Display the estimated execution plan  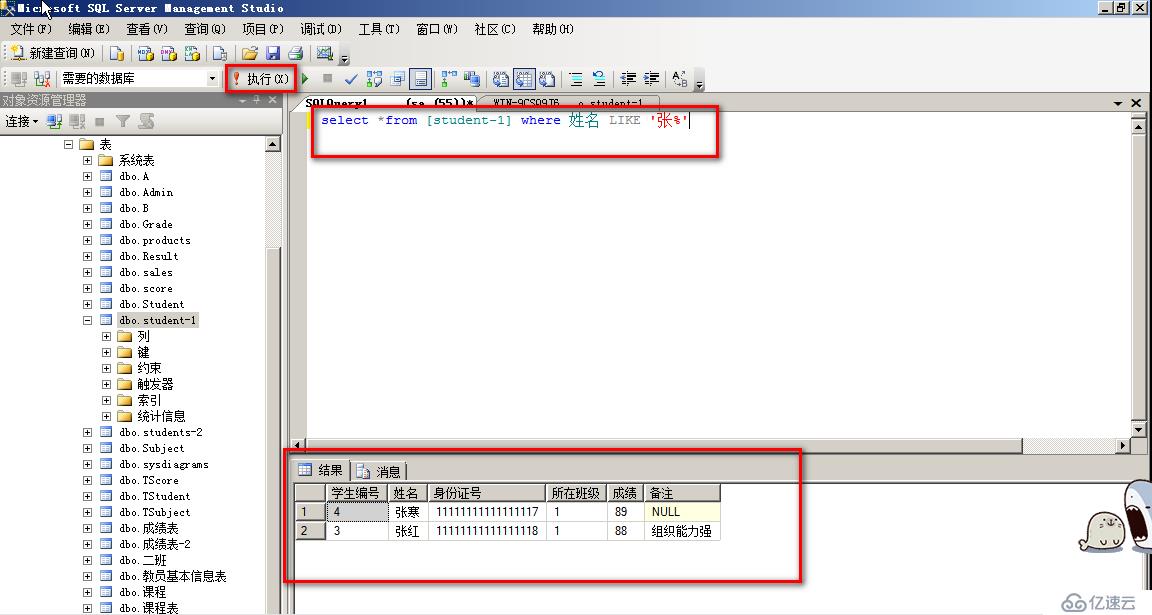coord(375,79)
